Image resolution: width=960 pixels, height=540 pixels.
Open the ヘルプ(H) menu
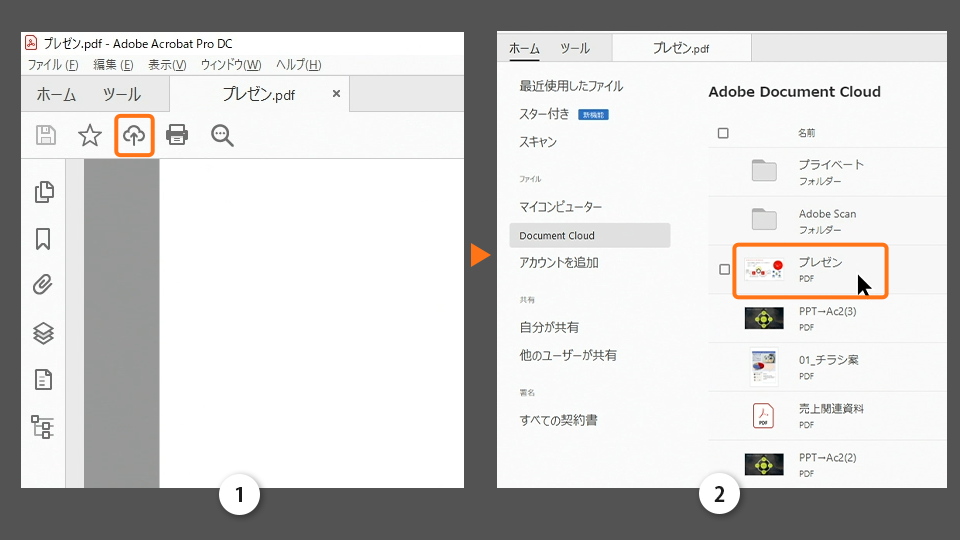click(299, 64)
